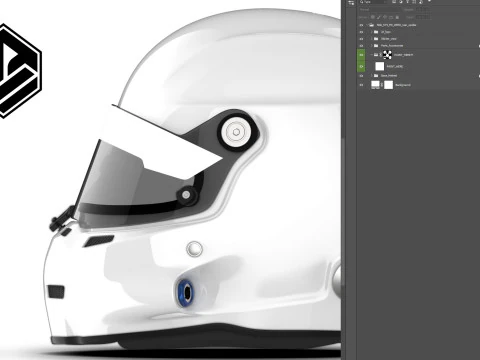This screenshot has width=480, height=360.
Task: Collapse the model_pattern group
Action: pos(371,55)
